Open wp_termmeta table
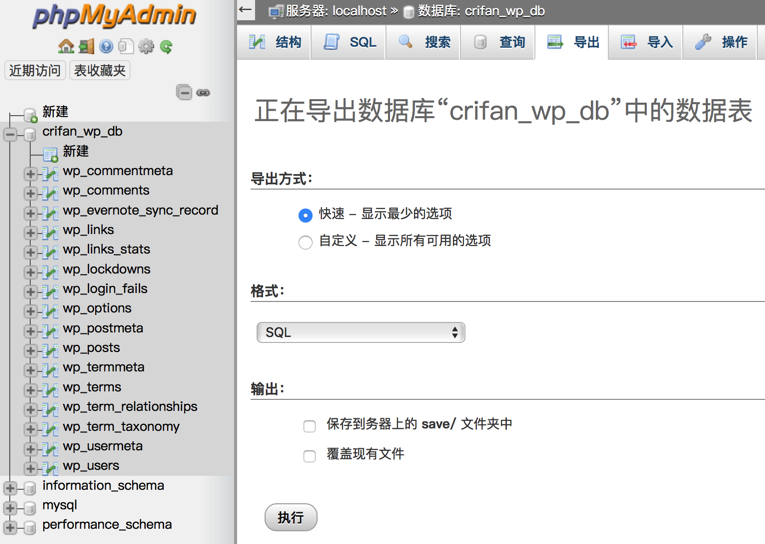The width and height of the screenshot is (765, 544). pos(103,367)
